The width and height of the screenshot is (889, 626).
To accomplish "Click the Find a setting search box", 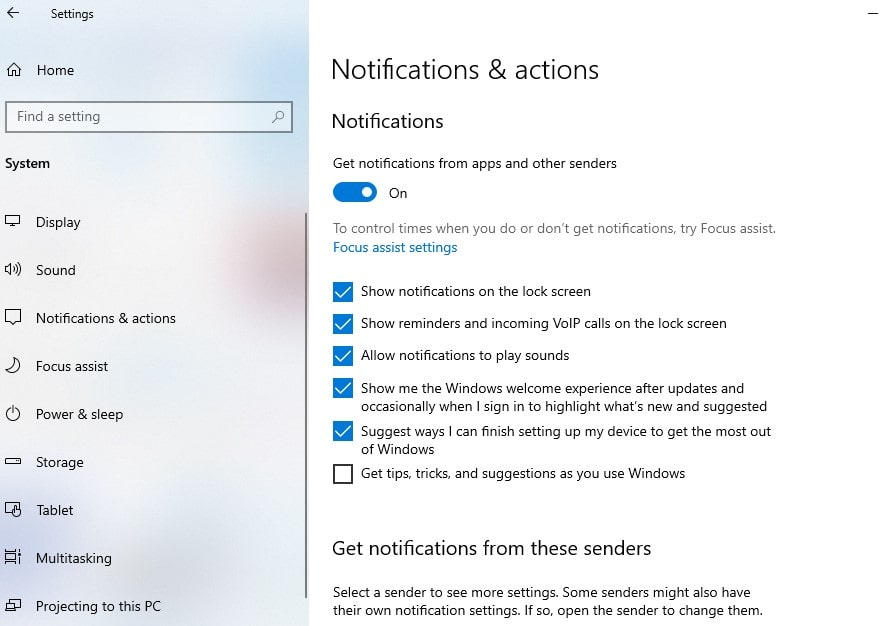I will [x=149, y=117].
